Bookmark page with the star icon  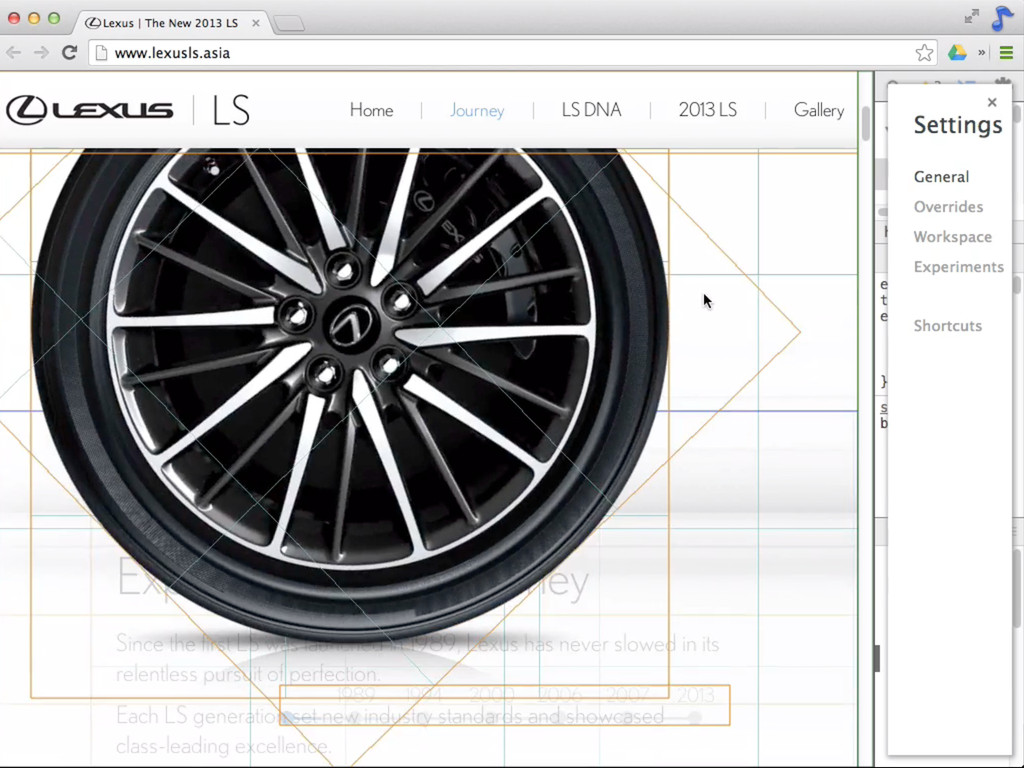coord(924,53)
